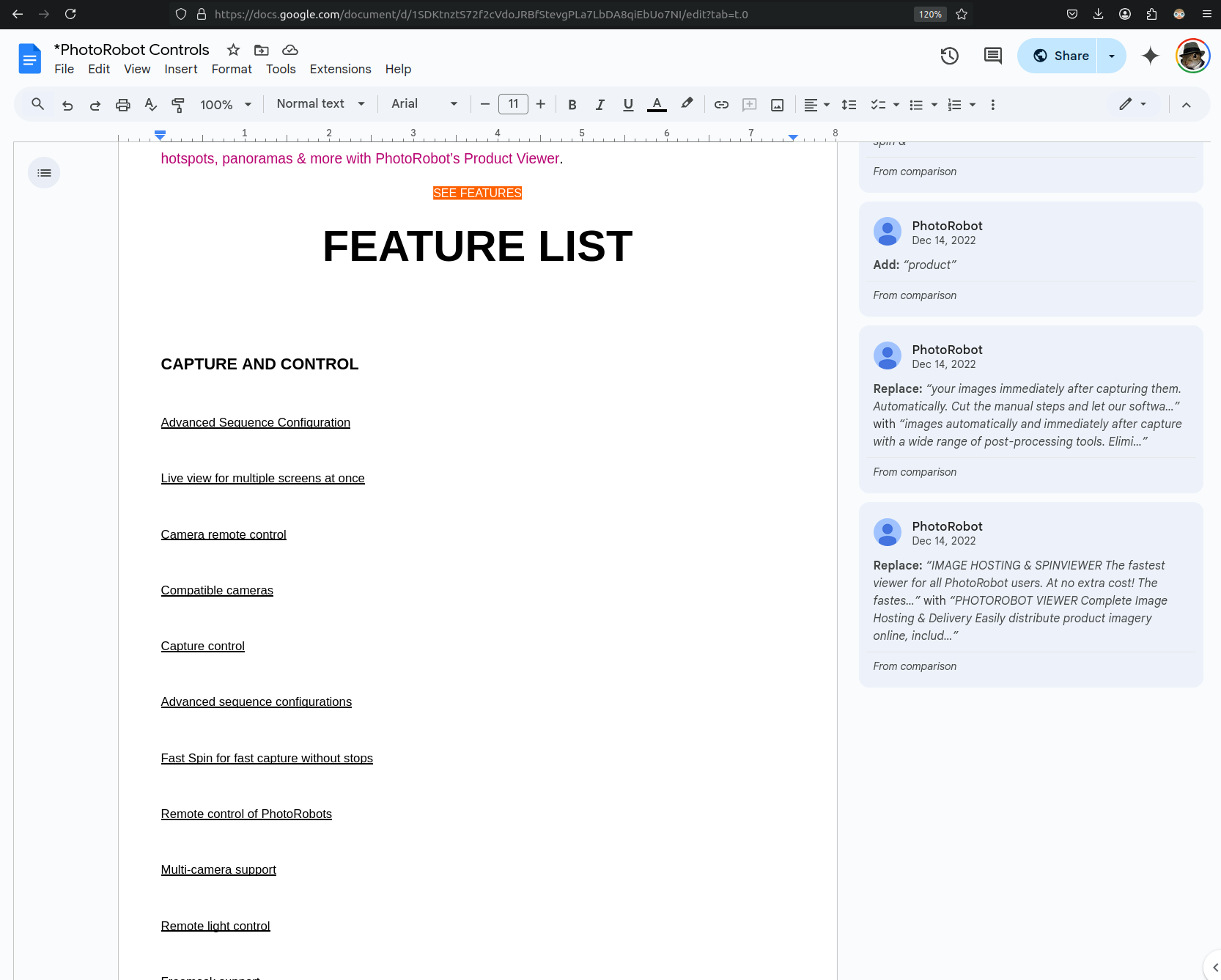This screenshot has height=980, width=1221.
Task: Insert a bulleted list
Action: coord(916,105)
